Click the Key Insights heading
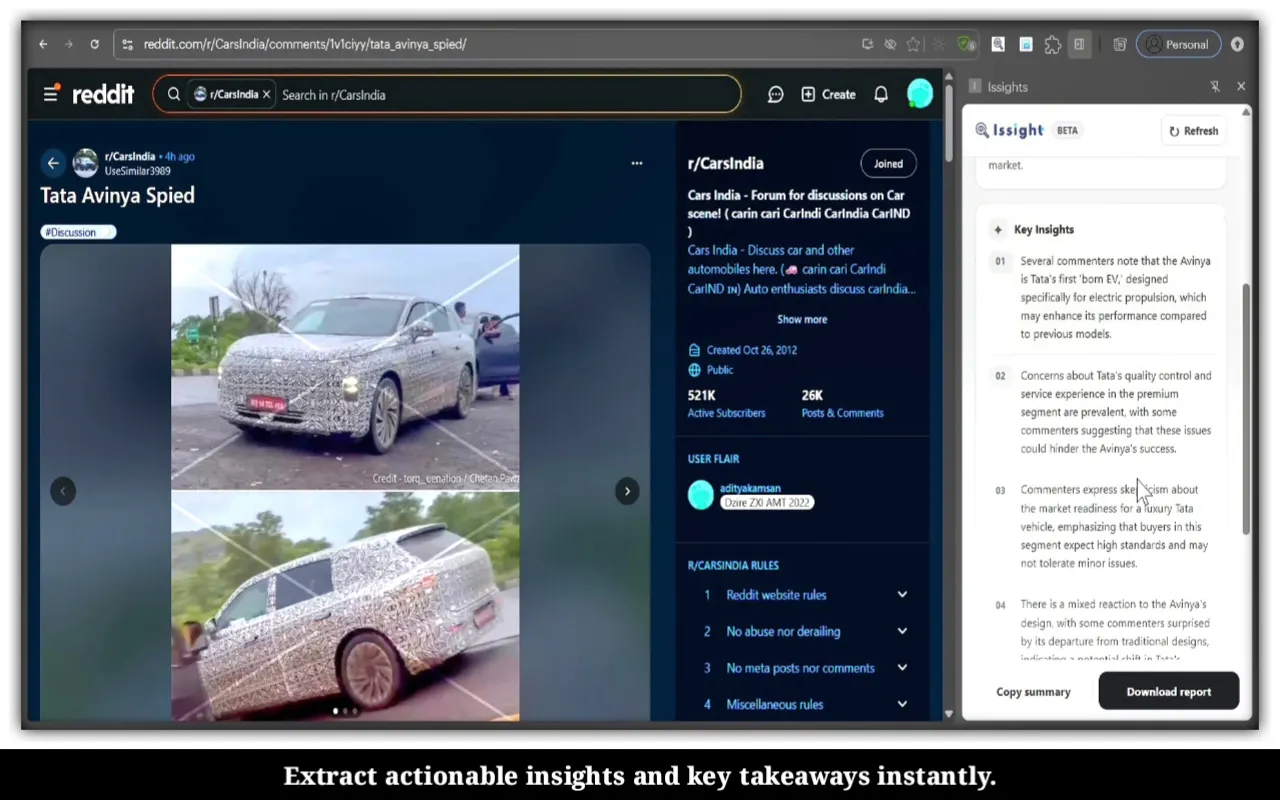Viewport: 1280px width, 800px height. click(1044, 229)
